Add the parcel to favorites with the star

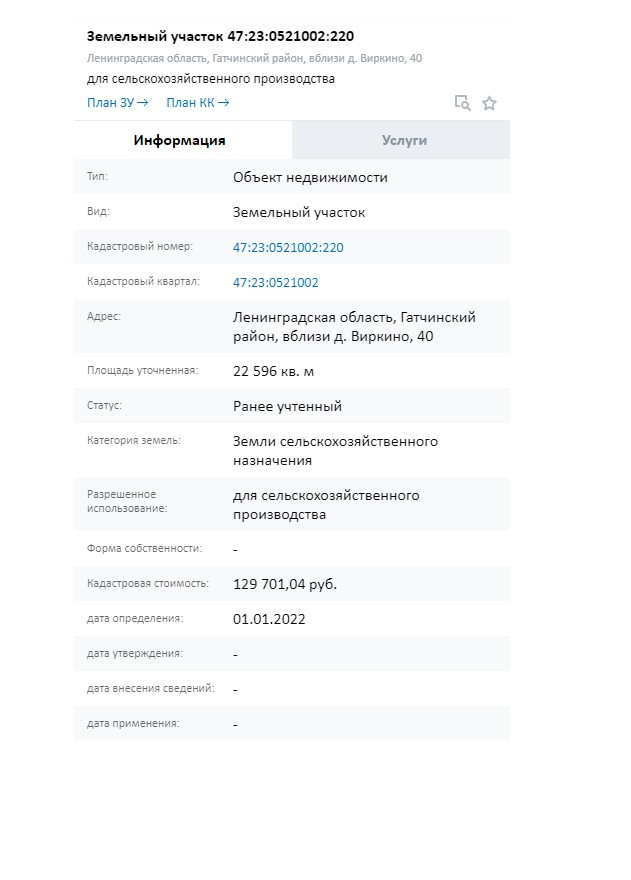coord(489,102)
